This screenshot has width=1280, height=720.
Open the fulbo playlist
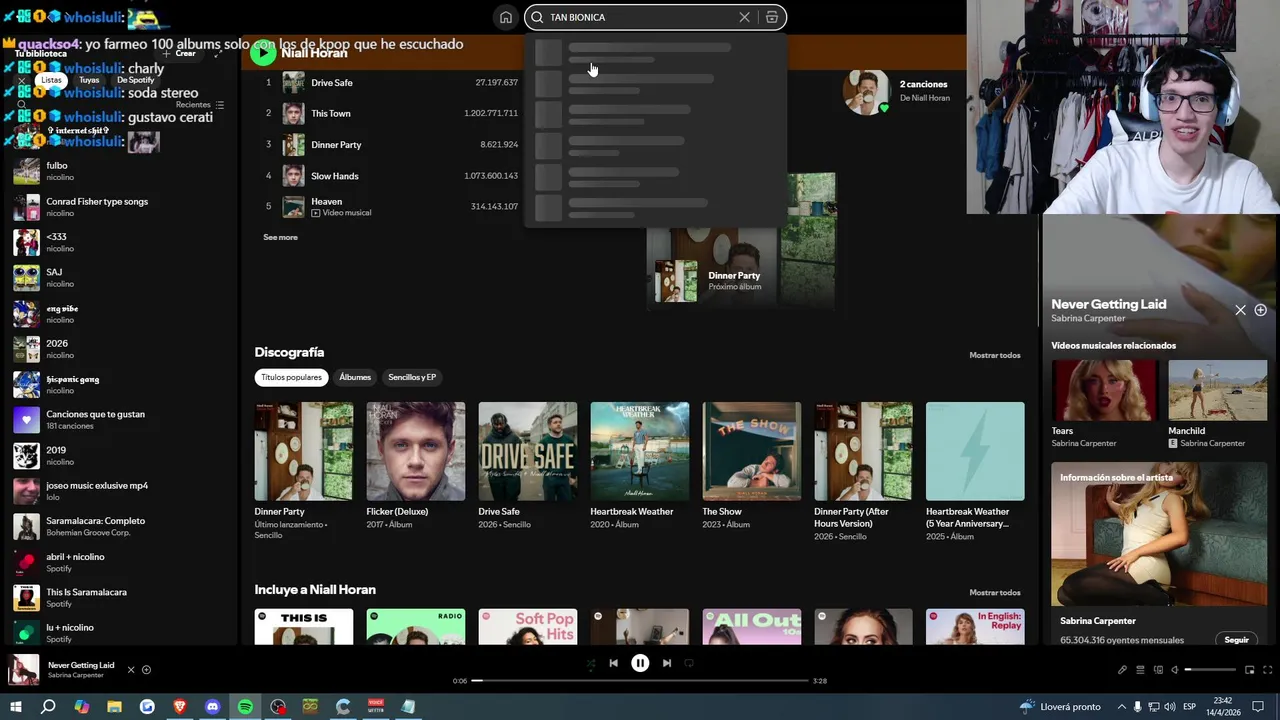(120, 172)
